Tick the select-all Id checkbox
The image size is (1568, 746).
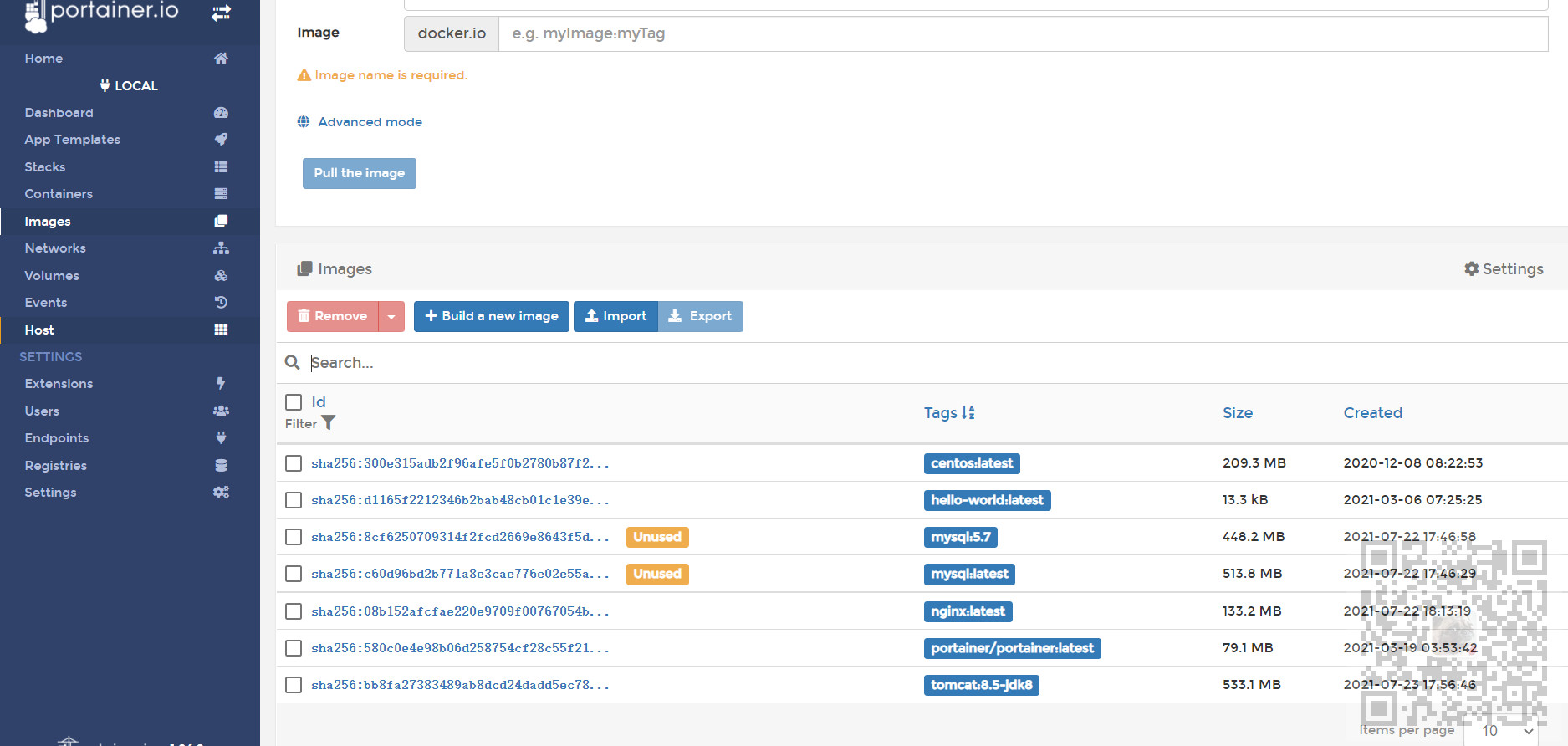tap(294, 402)
